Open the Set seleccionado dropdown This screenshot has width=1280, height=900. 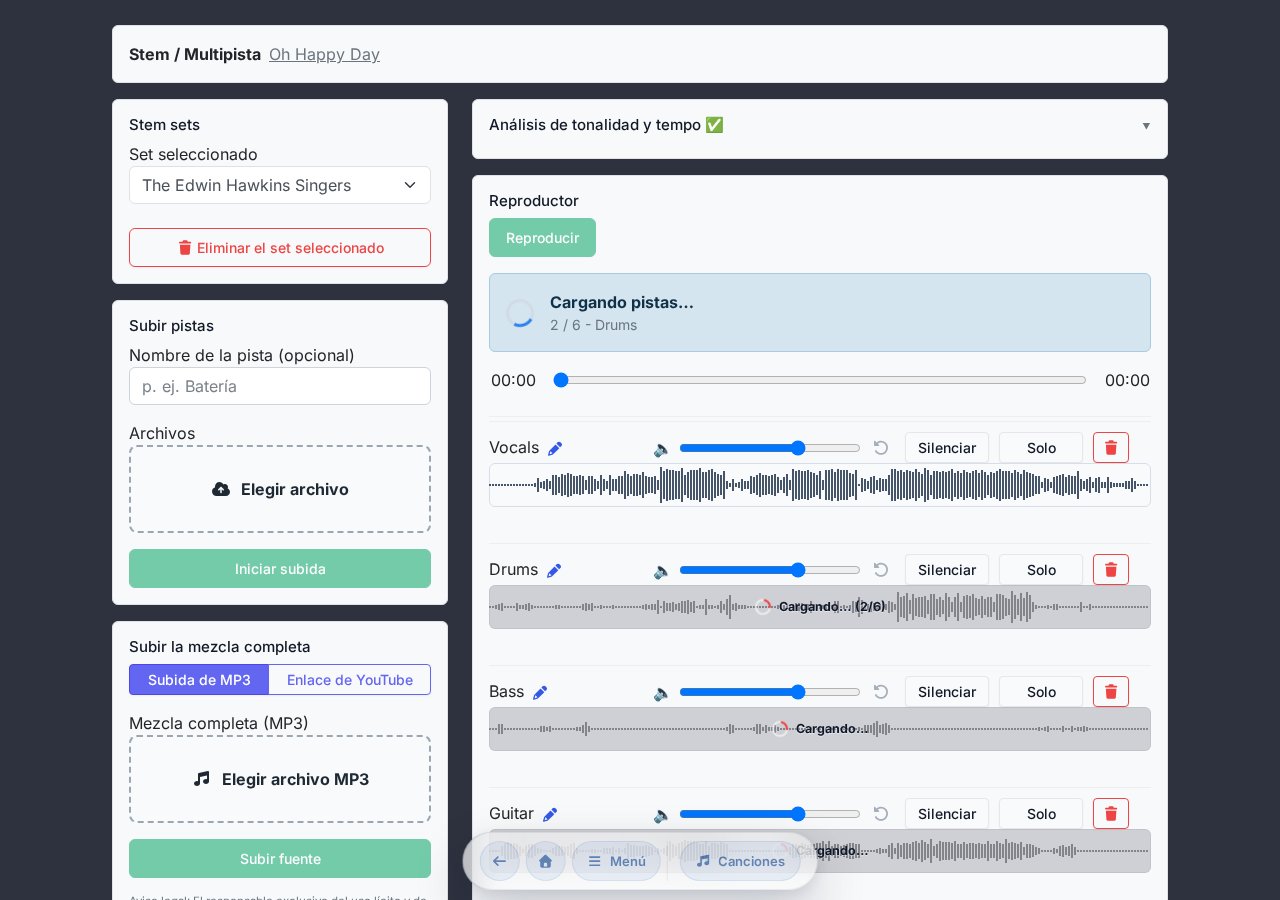click(280, 185)
